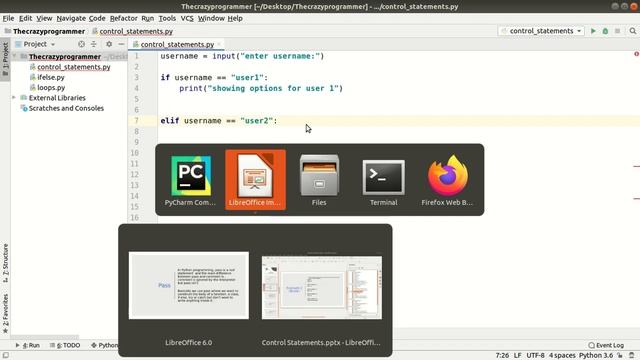Select Scratches and Consoles item
The height and width of the screenshot is (360, 640).
tap(66, 108)
